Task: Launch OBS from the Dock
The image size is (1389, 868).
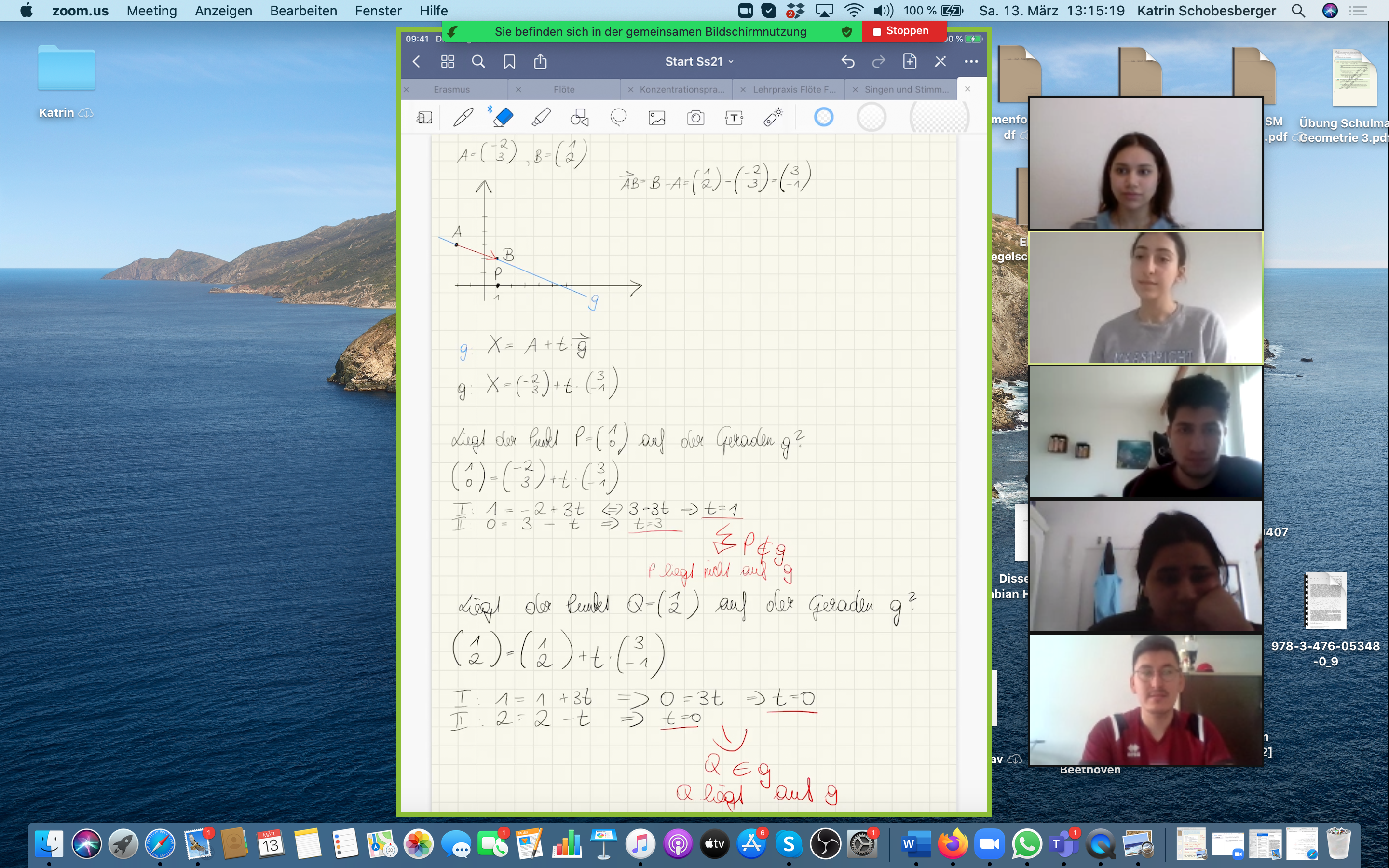Action: coord(825,843)
